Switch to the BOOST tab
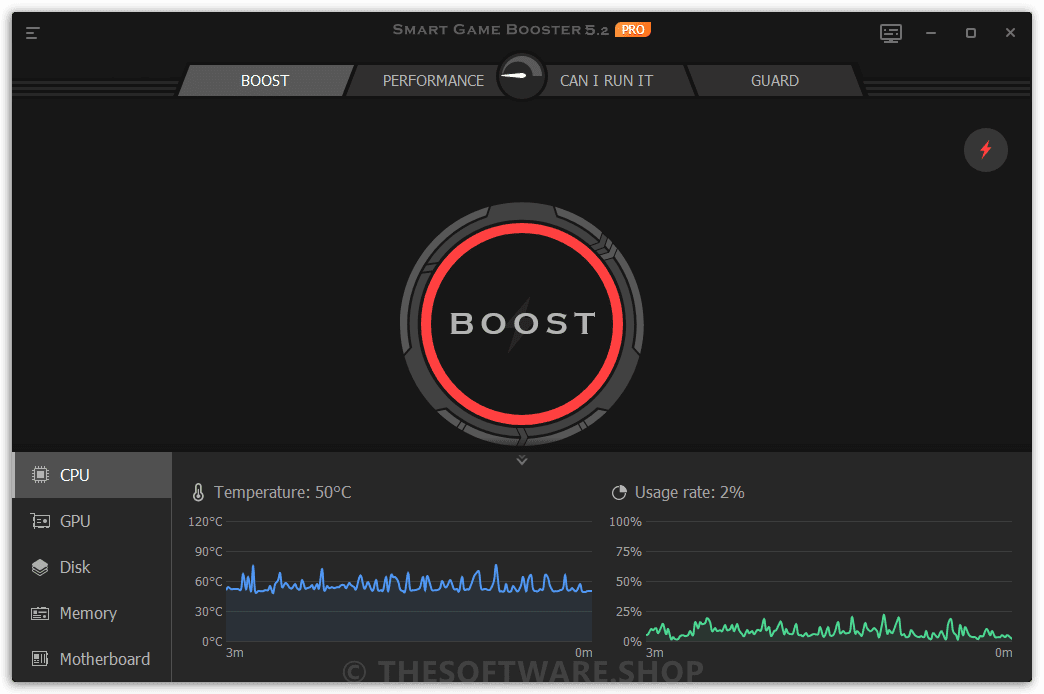This screenshot has width=1044, height=694. 265,81
